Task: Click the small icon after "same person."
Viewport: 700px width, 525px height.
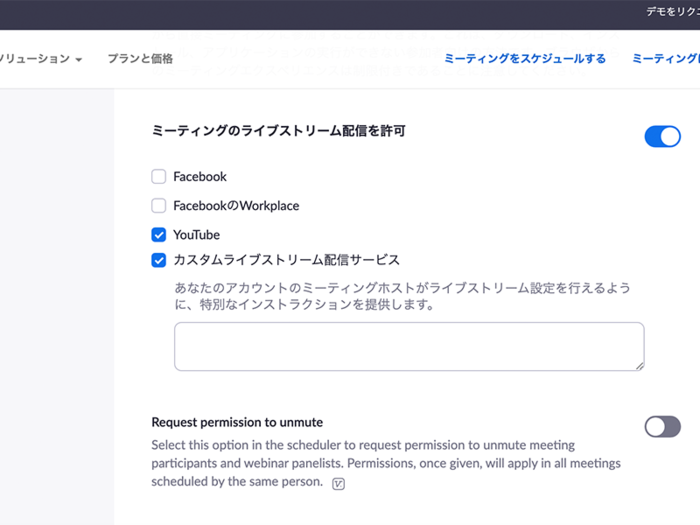Action: coord(339,484)
